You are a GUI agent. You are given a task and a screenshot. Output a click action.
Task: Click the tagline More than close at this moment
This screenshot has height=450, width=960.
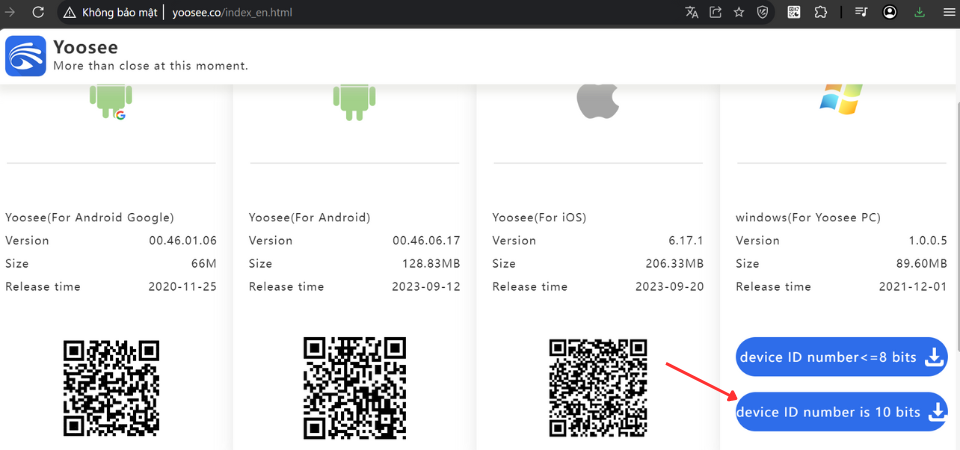coord(151,66)
